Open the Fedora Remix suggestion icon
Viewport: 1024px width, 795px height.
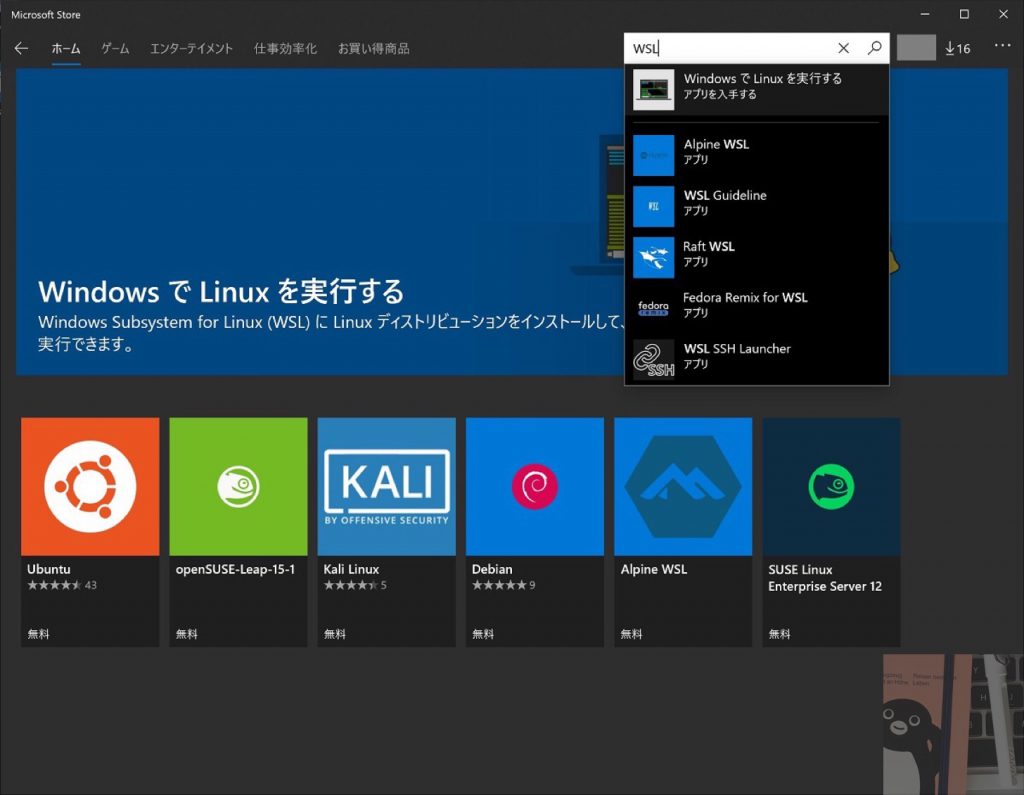(653, 308)
